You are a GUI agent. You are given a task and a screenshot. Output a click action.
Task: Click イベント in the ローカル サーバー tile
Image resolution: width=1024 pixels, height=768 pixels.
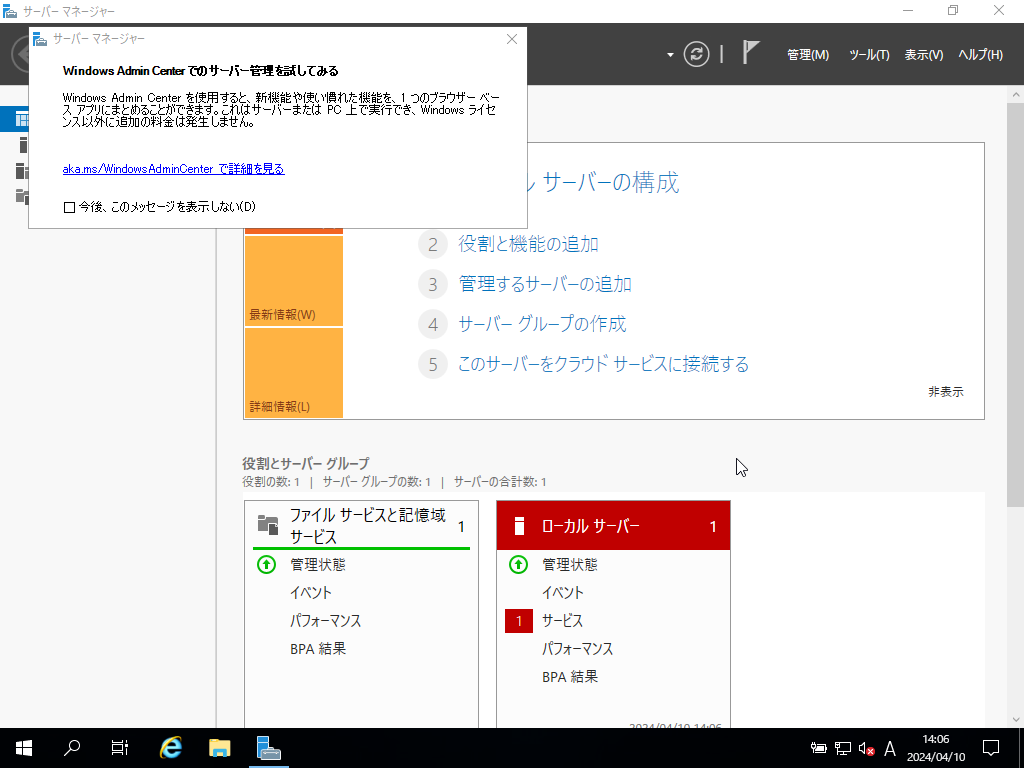point(563,592)
